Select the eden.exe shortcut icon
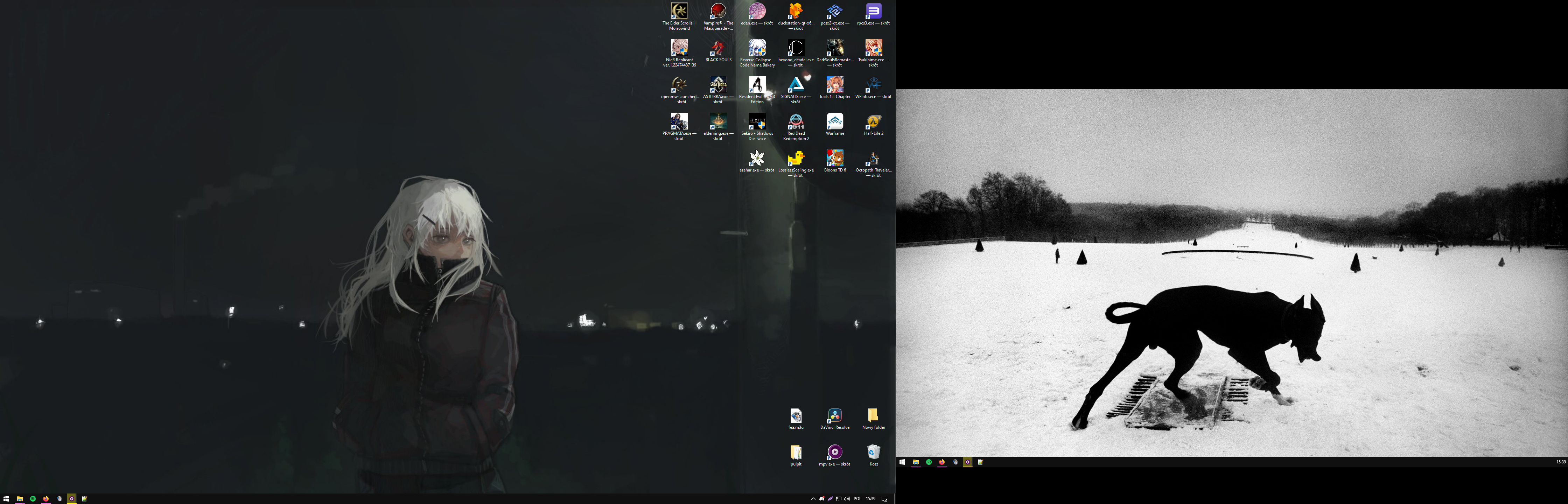This screenshot has width=1568, height=504. [757, 15]
